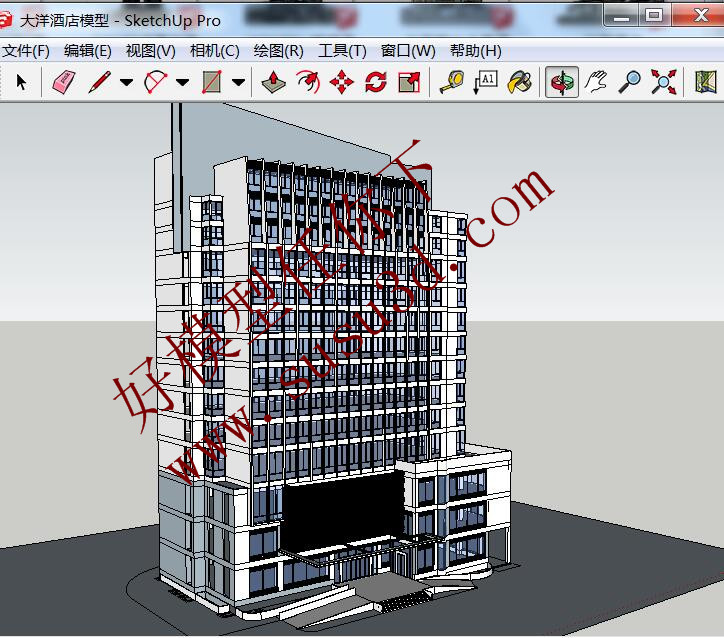Screen dimensions: 724x638
Task: Select the Paint Bucket tool
Action: [520, 82]
